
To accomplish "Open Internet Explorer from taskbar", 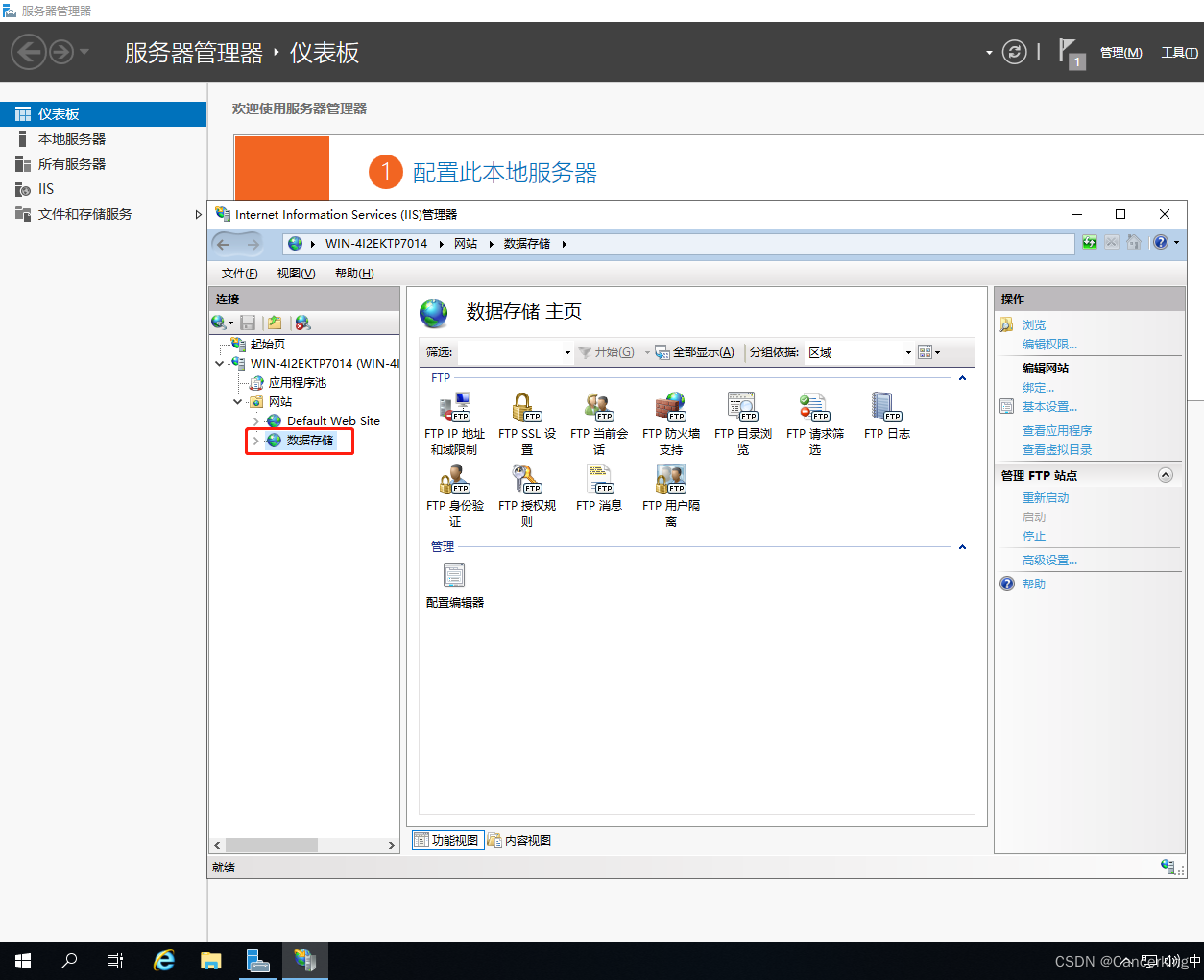I will point(164,960).
